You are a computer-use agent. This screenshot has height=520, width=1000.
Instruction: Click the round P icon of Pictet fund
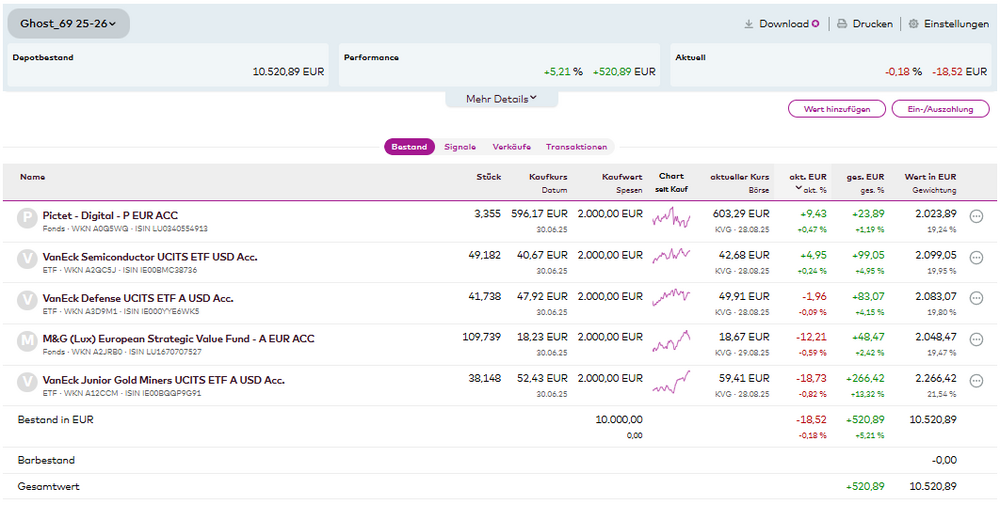pyautogui.click(x=27, y=217)
